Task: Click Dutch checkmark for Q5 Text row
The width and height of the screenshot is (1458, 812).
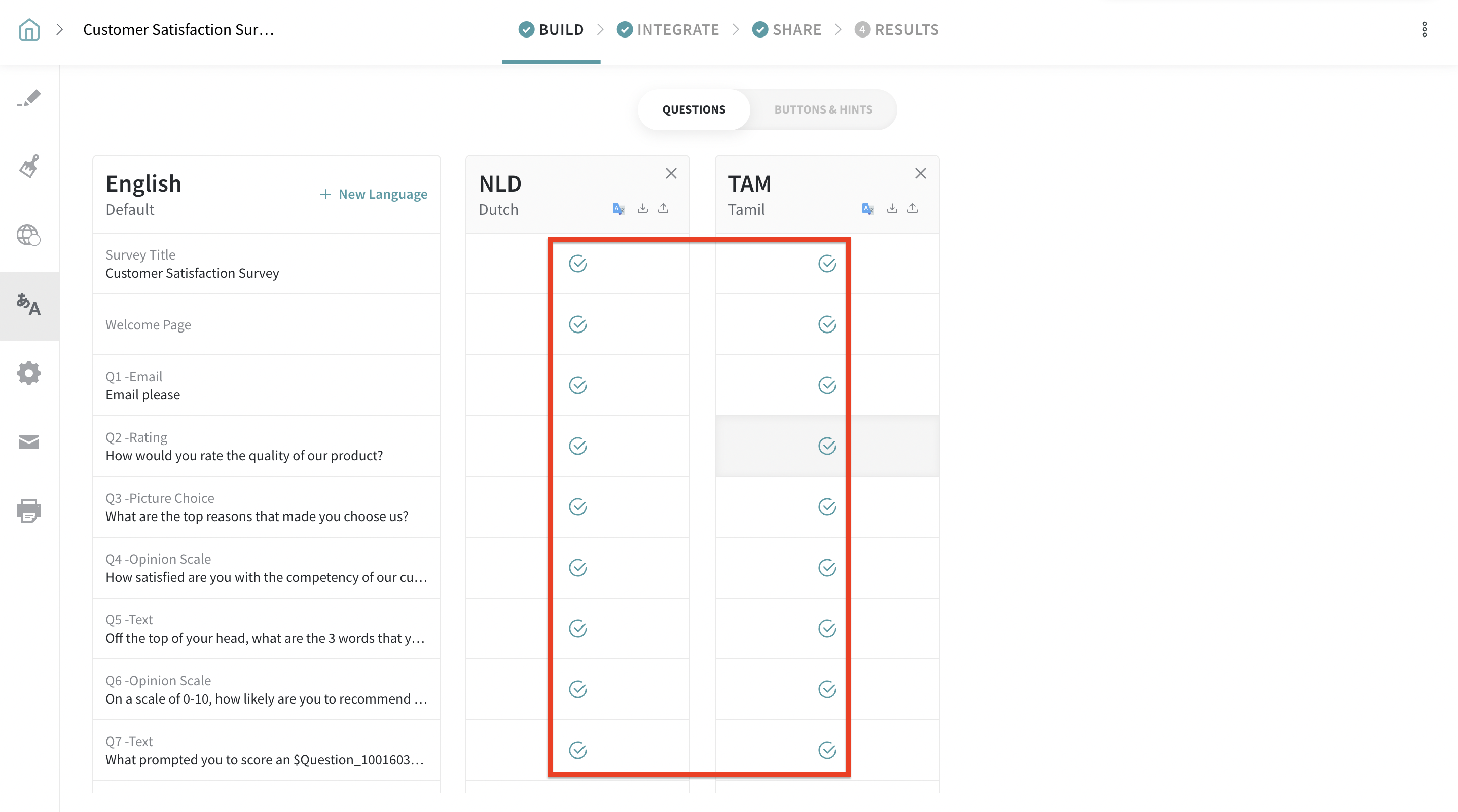Action: (578, 628)
